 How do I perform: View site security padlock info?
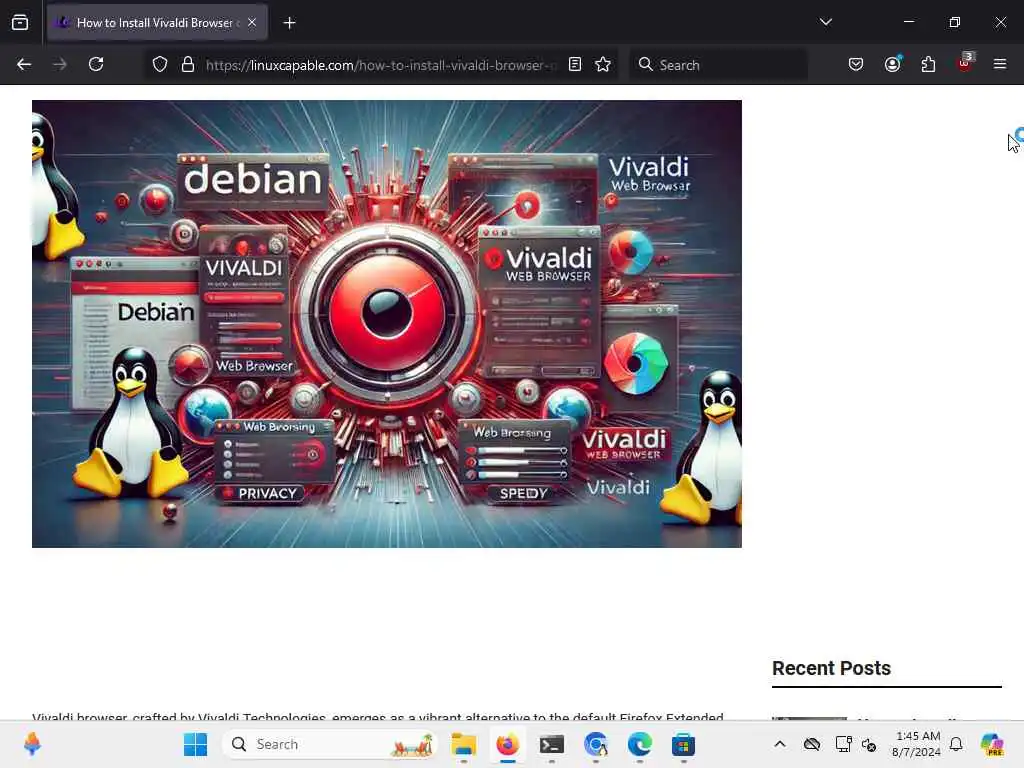[x=188, y=65]
